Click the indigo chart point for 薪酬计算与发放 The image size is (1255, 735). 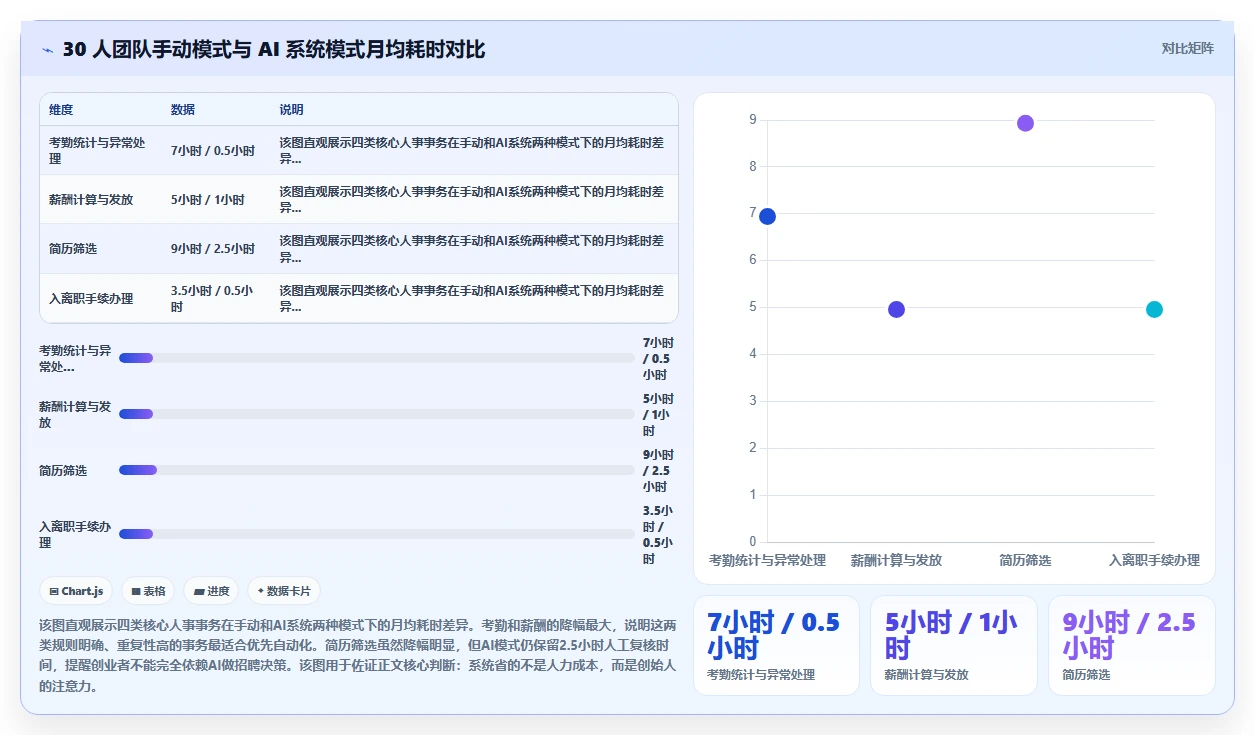point(896,309)
